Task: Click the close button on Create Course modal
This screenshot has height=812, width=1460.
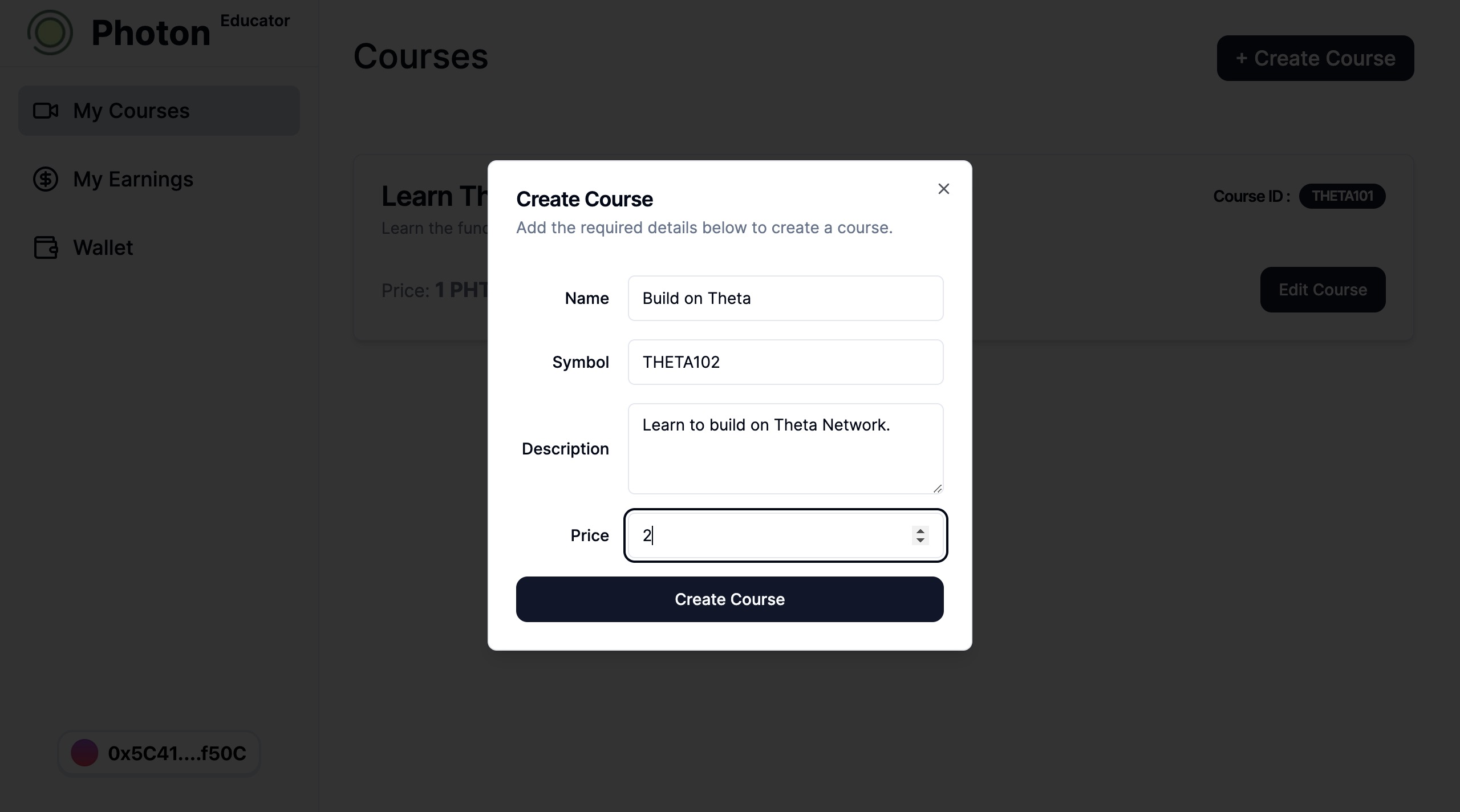Action: click(943, 188)
